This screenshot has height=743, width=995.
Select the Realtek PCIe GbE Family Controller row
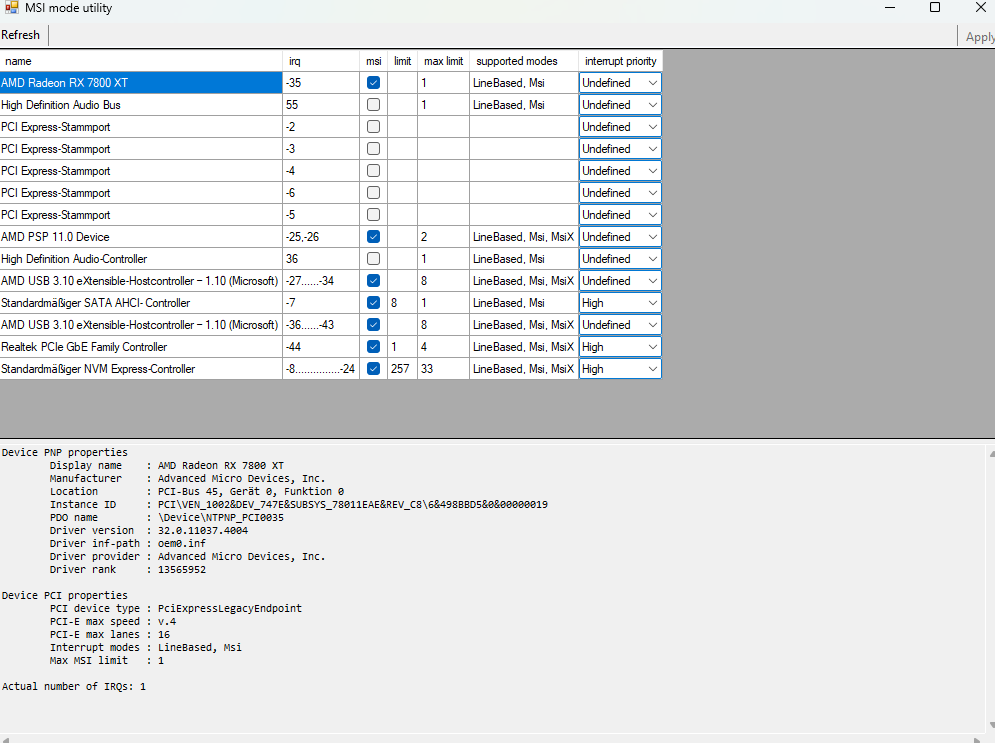(141, 346)
